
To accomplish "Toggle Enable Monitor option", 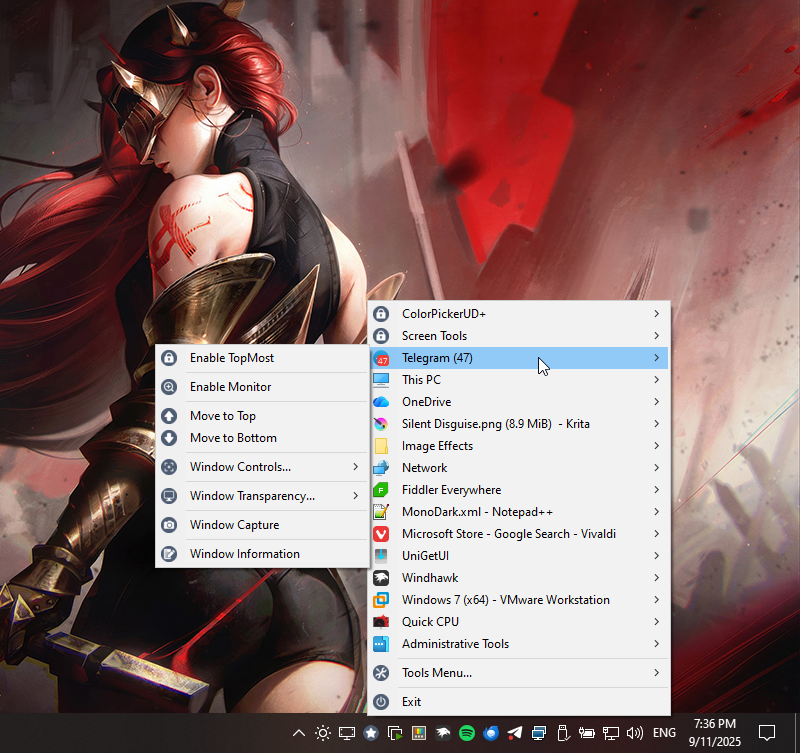I will pyautogui.click(x=230, y=387).
